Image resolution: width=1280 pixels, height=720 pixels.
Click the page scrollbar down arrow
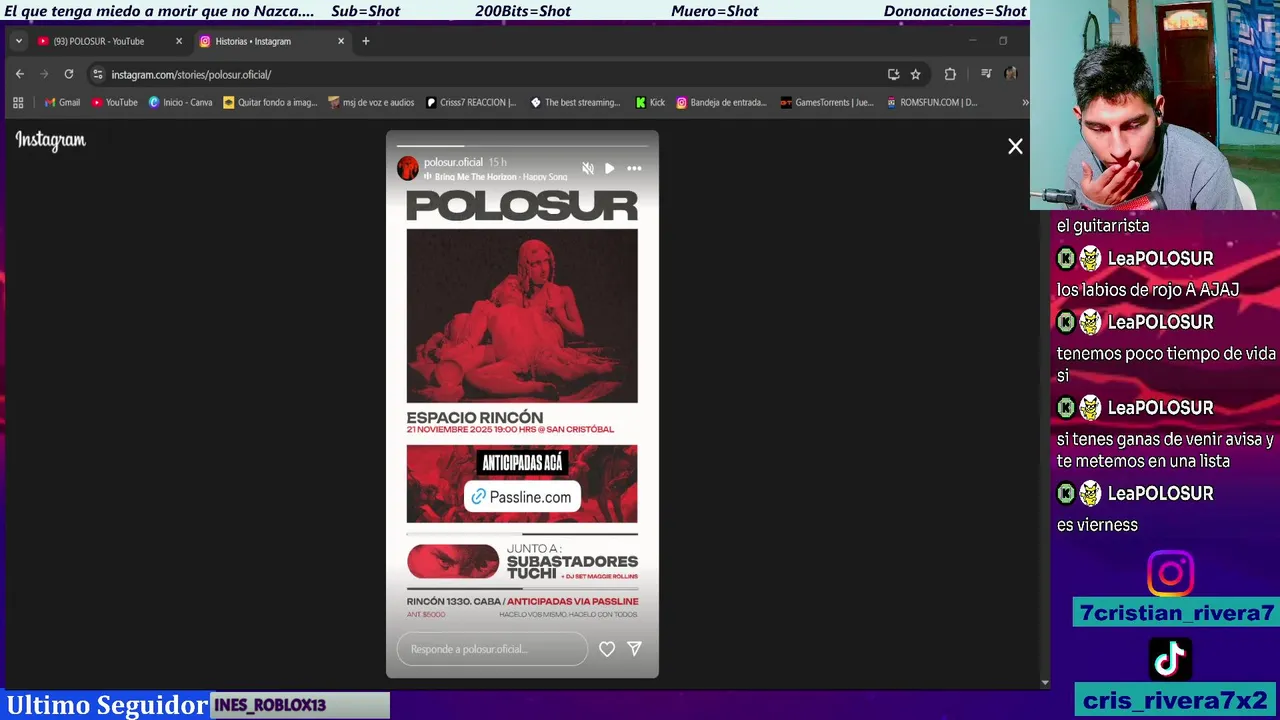click(1044, 683)
